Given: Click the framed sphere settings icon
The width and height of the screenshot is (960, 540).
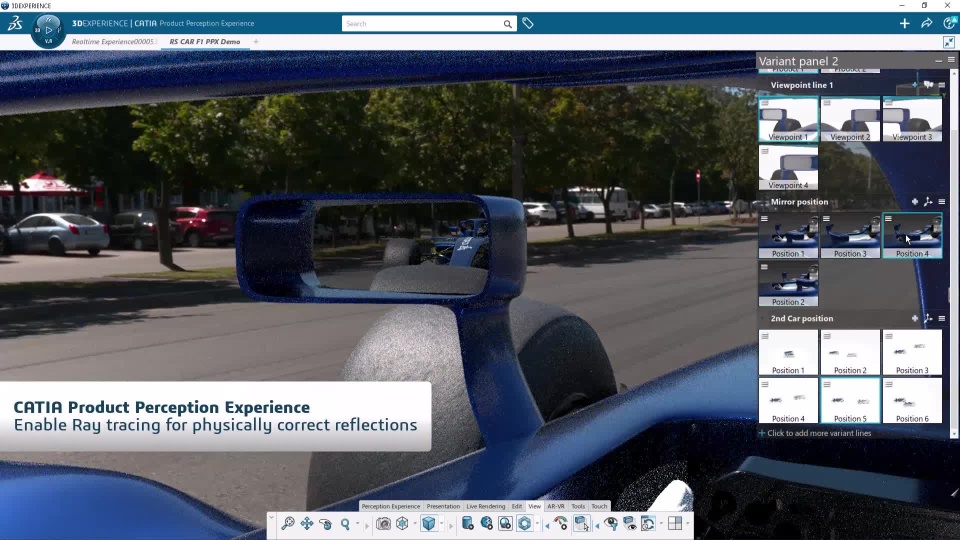Looking at the screenshot, I should (x=506, y=523).
